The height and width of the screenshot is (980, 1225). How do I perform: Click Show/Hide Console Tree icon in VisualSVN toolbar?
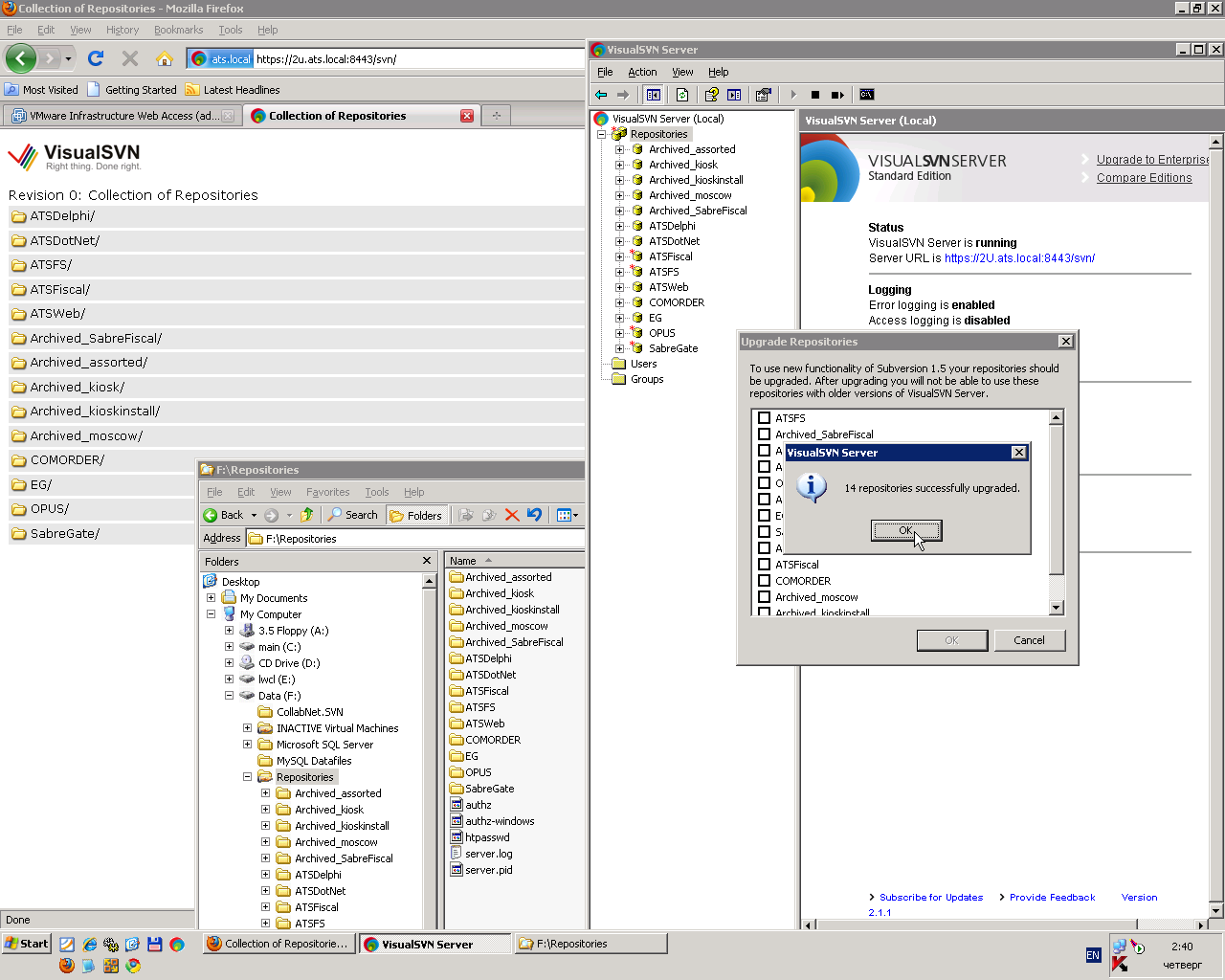tap(654, 95)
